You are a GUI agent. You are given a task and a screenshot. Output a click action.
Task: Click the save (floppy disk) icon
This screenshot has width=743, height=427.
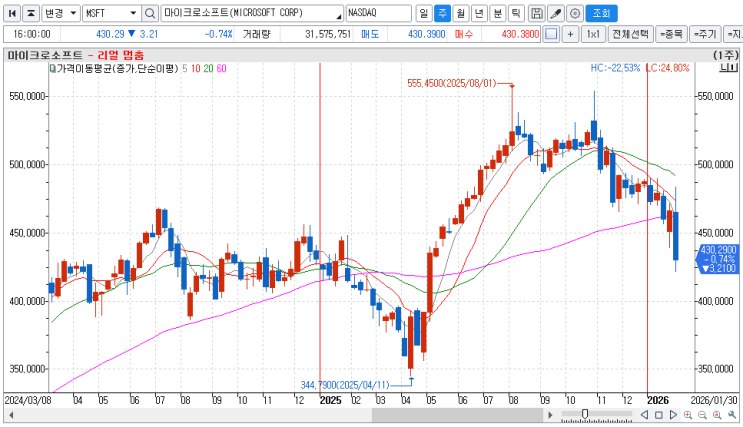537,13
